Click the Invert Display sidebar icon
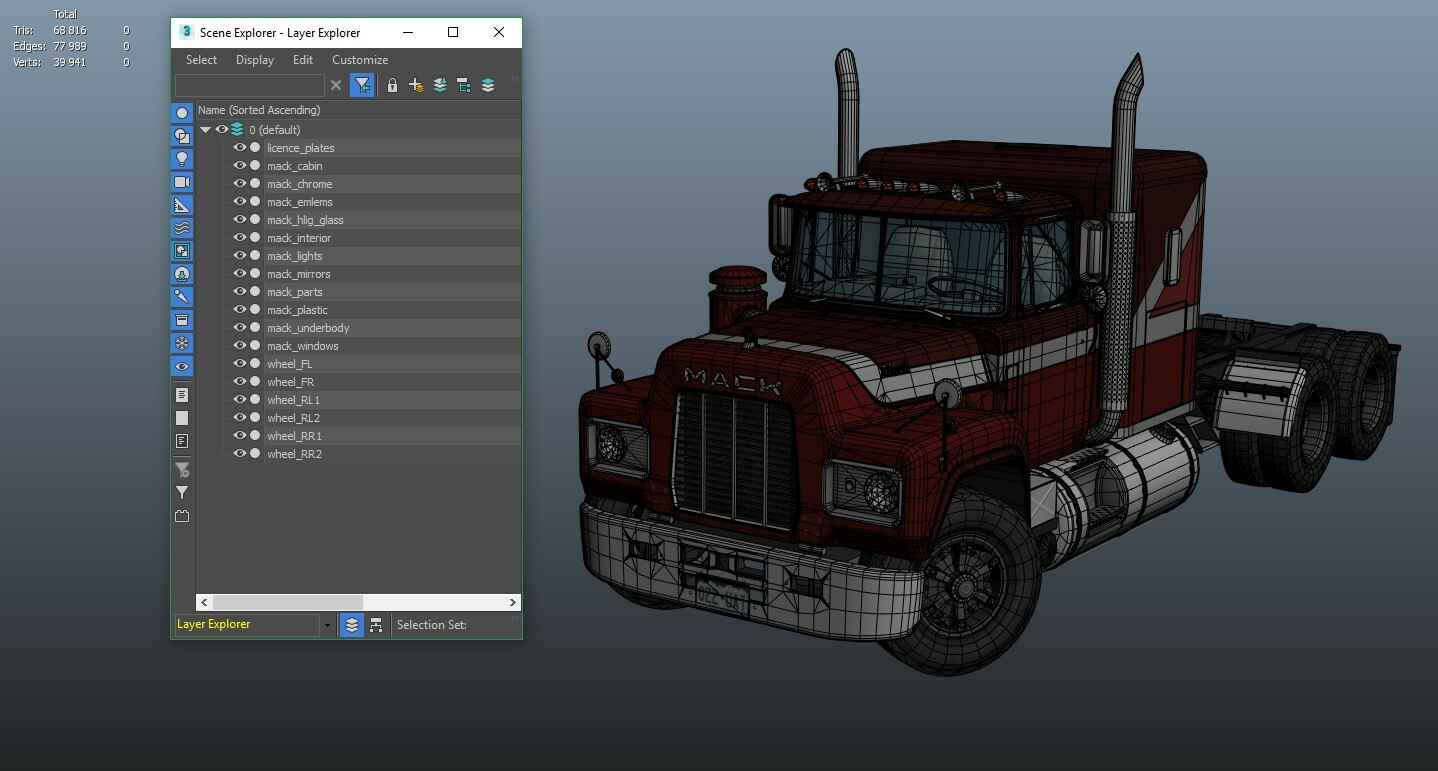The height and width of the screenshot is (771, 1438). pos(182,441)
